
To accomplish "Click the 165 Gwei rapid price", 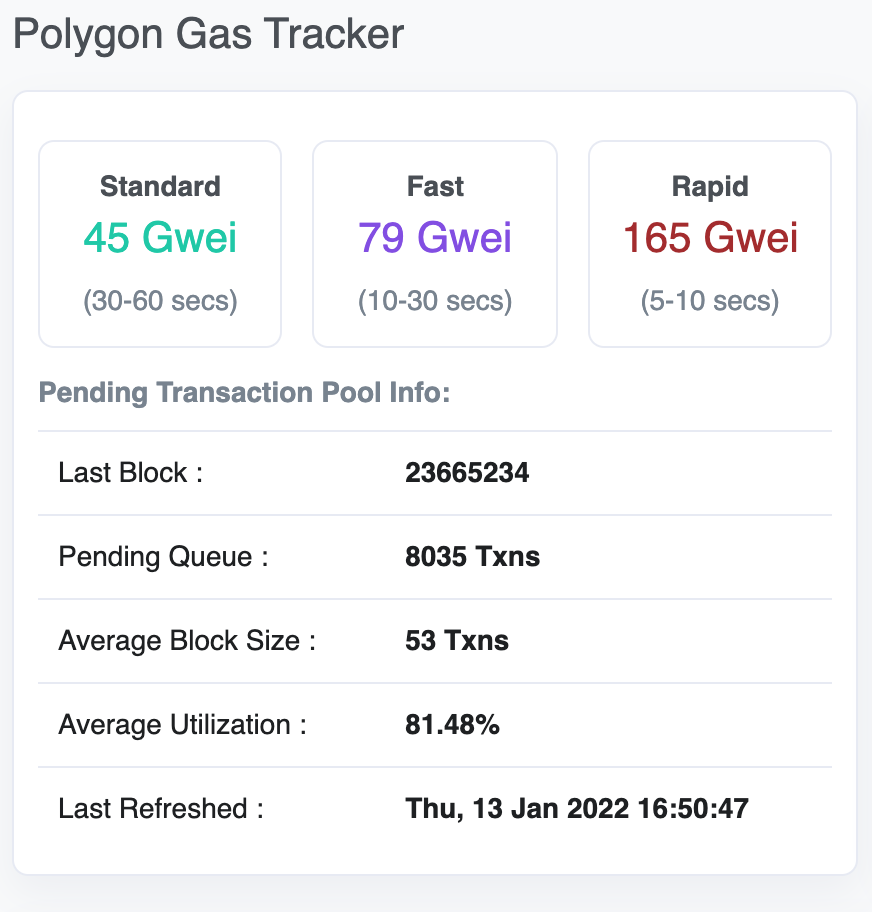I will point(710,238).
